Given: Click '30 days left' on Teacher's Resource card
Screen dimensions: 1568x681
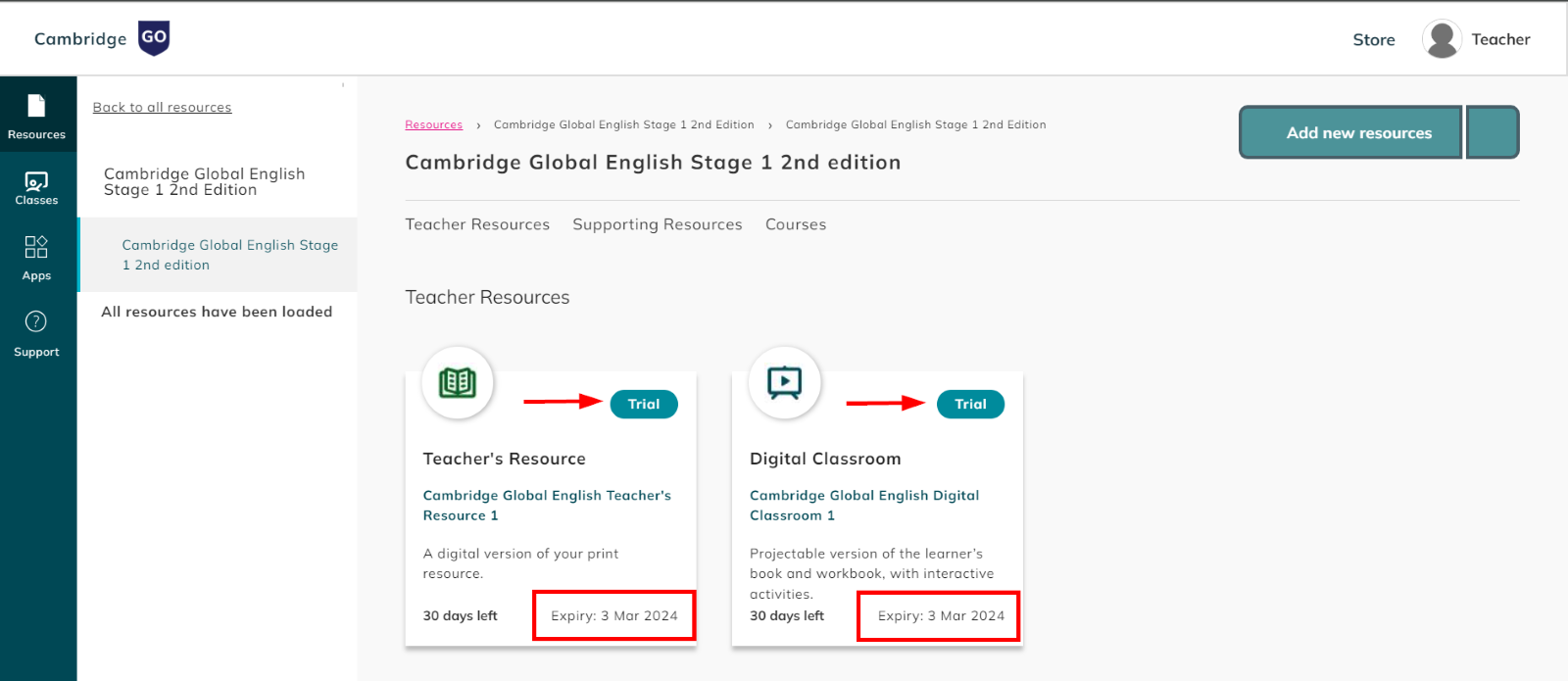Looking at the screenshot, I should pos(460,615).
